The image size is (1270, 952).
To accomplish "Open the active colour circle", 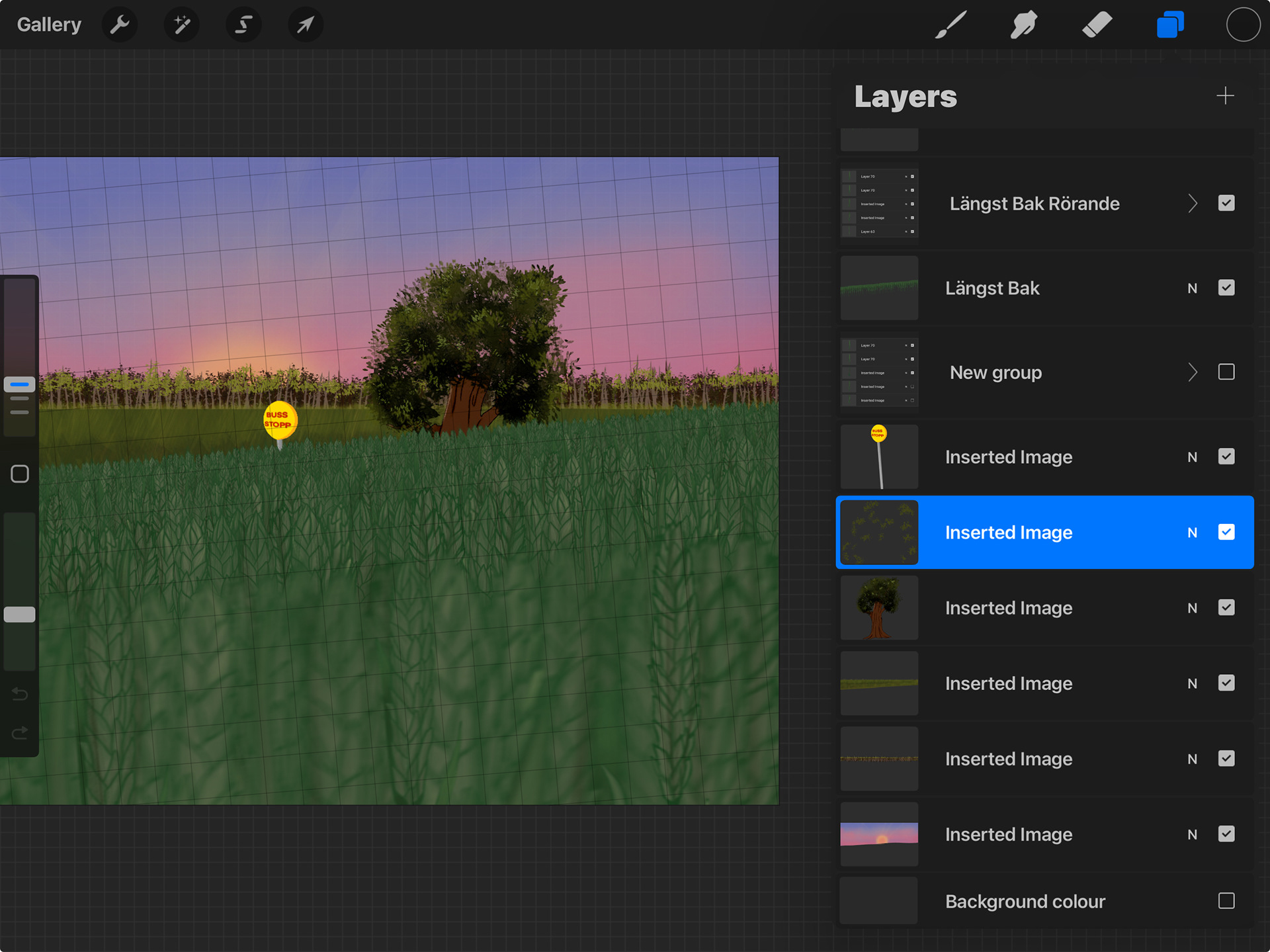I will (1243, 25).
